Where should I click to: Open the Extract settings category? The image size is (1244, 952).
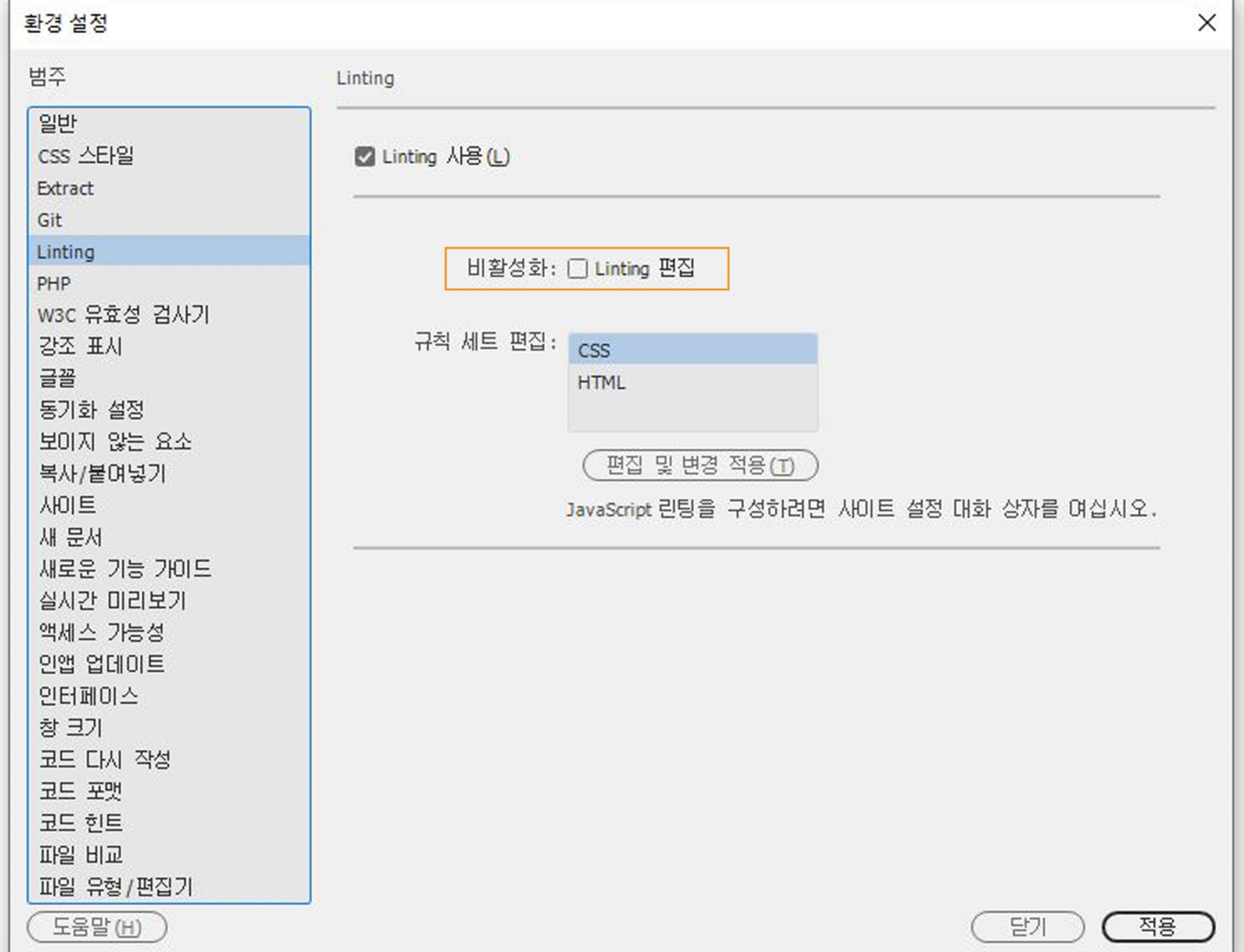point(65,188)
